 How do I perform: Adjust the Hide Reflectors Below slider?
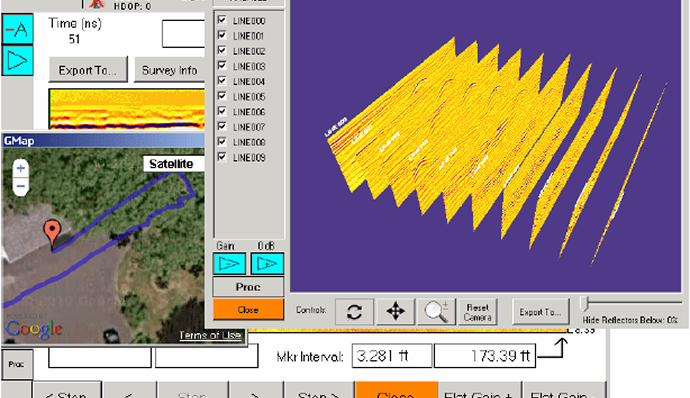coord(584,303)
